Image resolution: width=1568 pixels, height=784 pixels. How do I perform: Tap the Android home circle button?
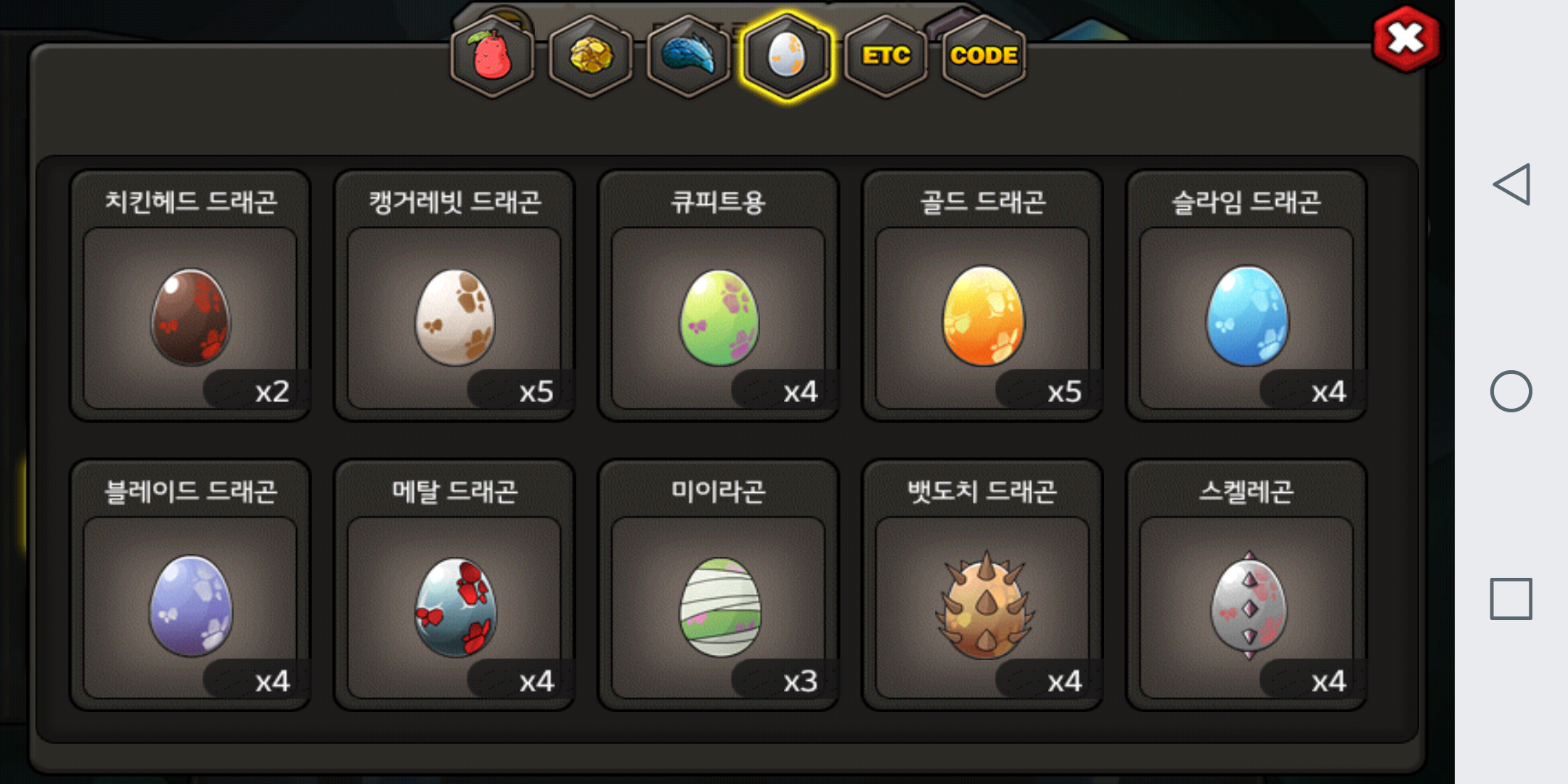click(1511, 391)
